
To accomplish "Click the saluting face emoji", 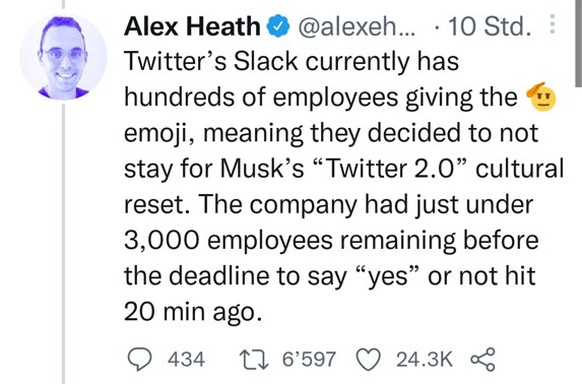I will (542, 96).
